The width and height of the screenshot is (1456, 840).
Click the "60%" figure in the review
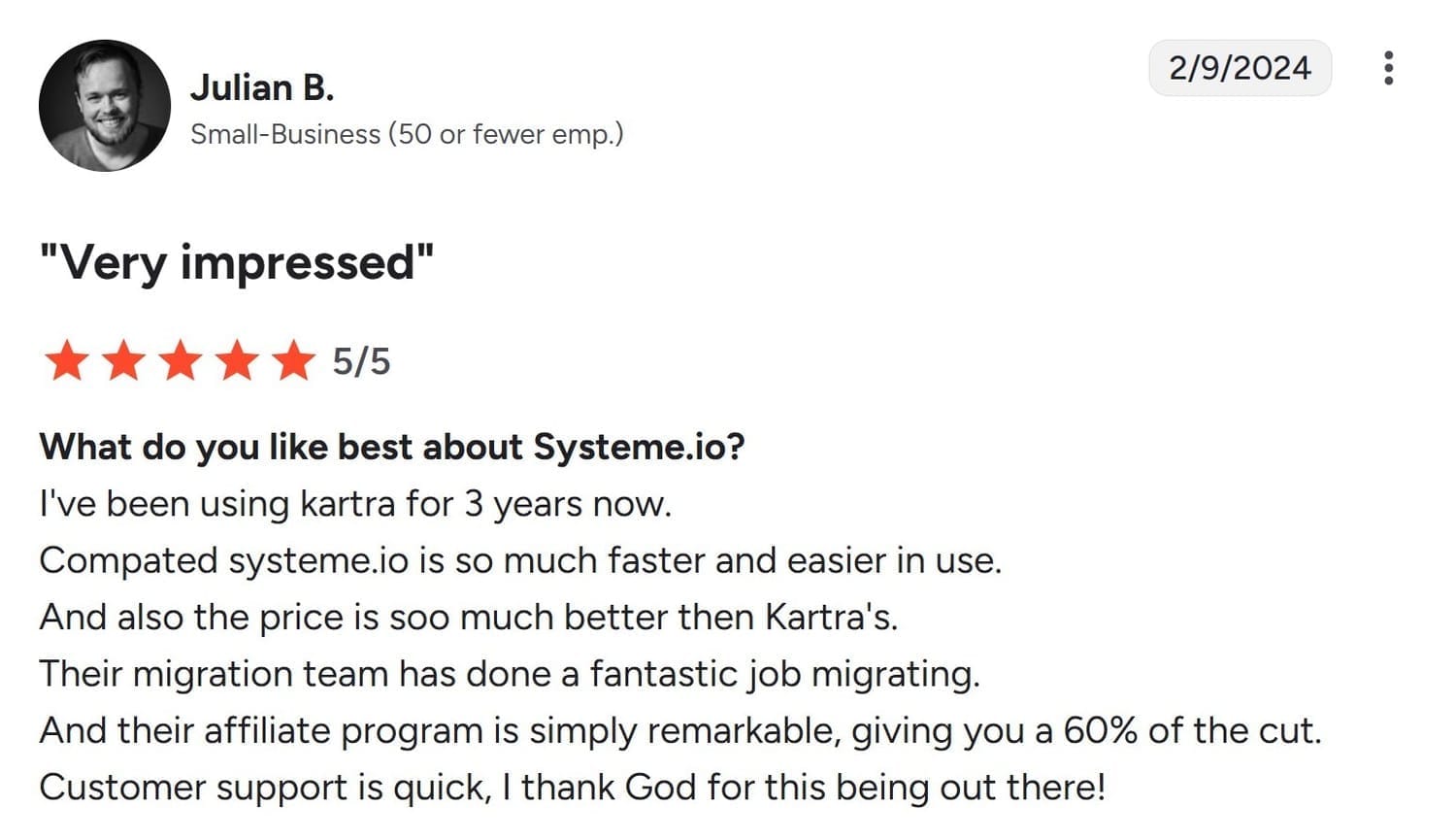pyautogui.click(x=1100, y=730)
